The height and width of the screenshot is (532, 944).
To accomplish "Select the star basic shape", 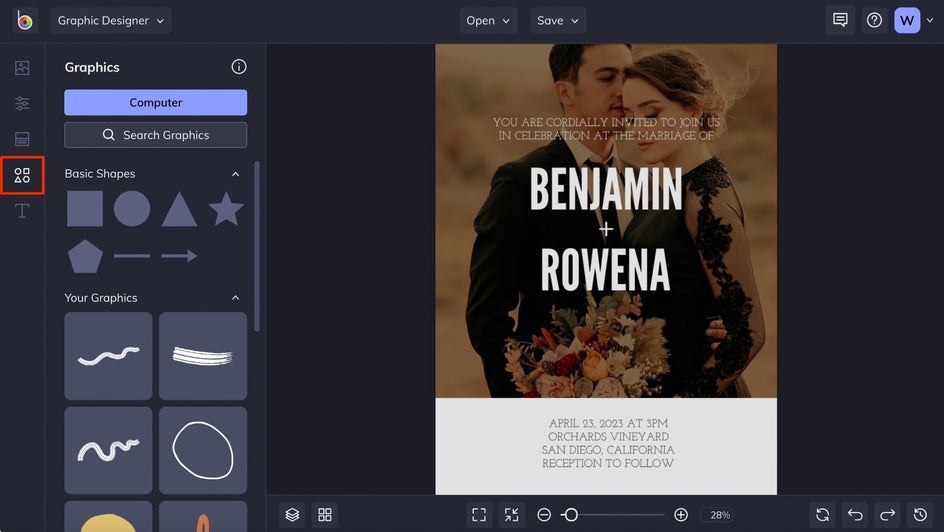I will point(226,209).
